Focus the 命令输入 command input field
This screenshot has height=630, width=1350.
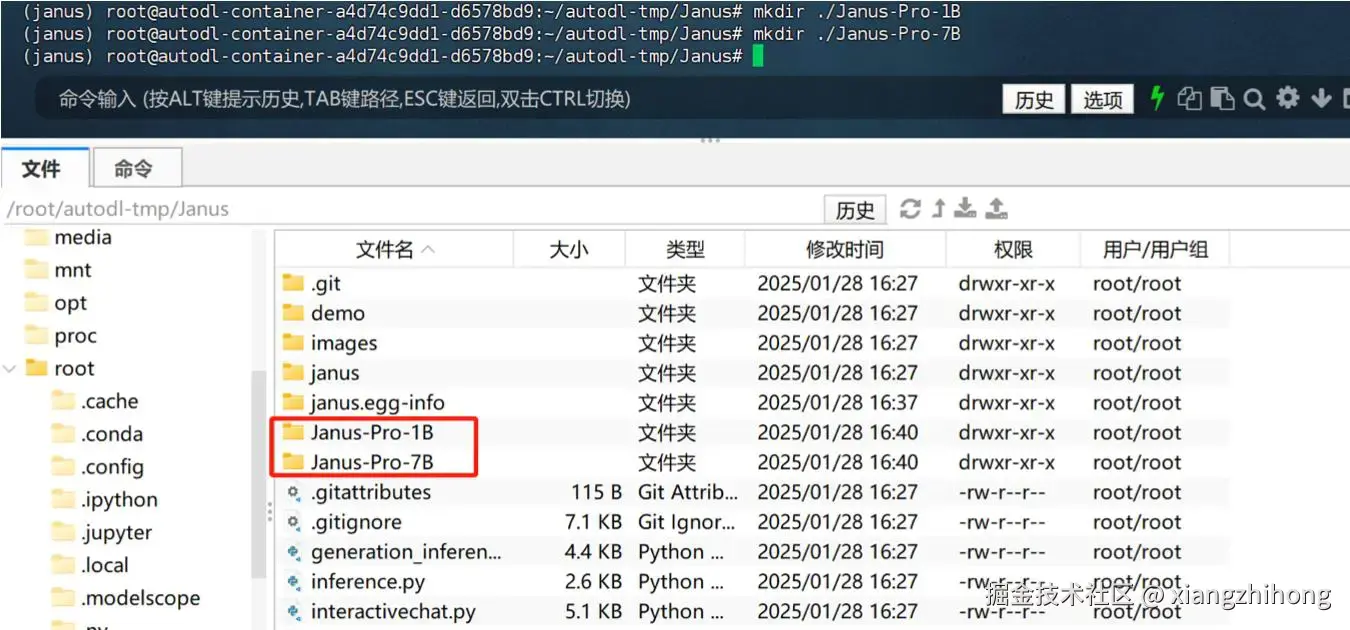pos(515,99)
